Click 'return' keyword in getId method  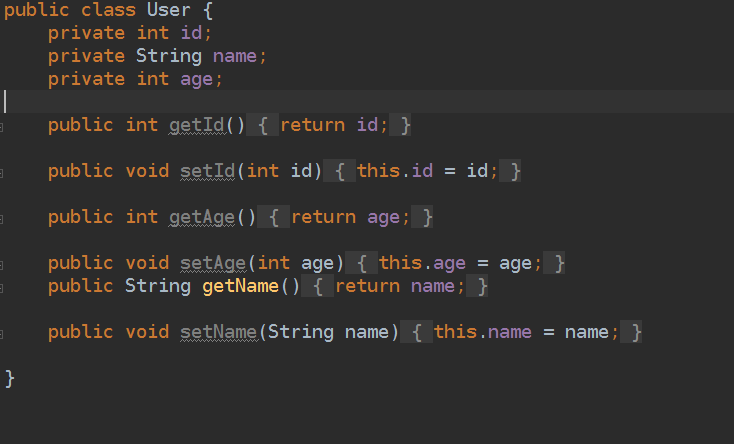pyautogui.click(x=312, y=125)
